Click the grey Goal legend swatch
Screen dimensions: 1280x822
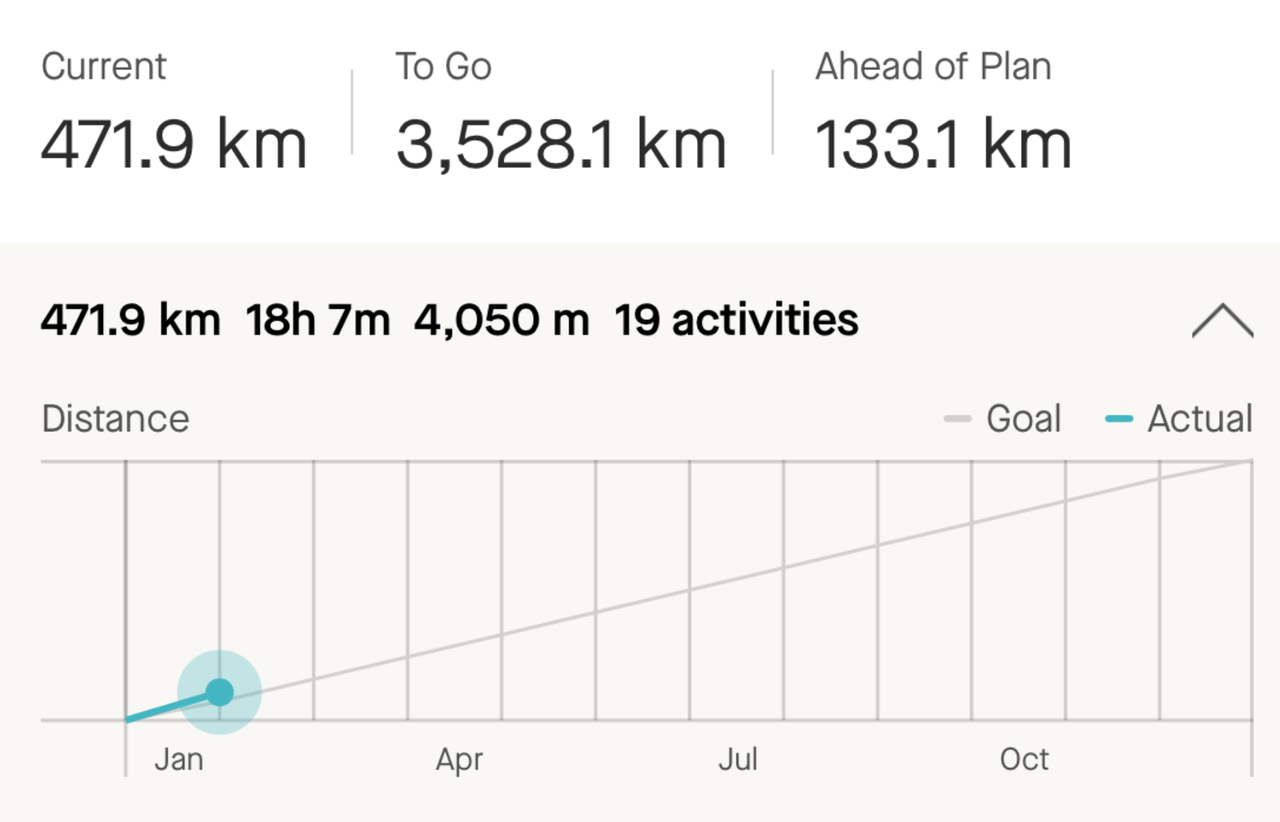pos(957,419)
